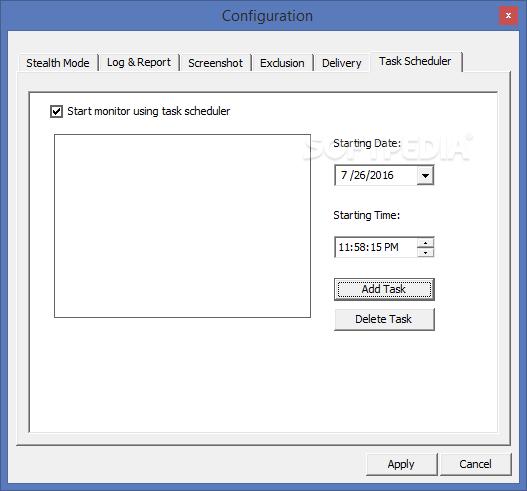Image resolution: width=527 pixels, height=491 pixels.
Task: Switch to the Stealth Mode tab
Action: coord(58,63)
